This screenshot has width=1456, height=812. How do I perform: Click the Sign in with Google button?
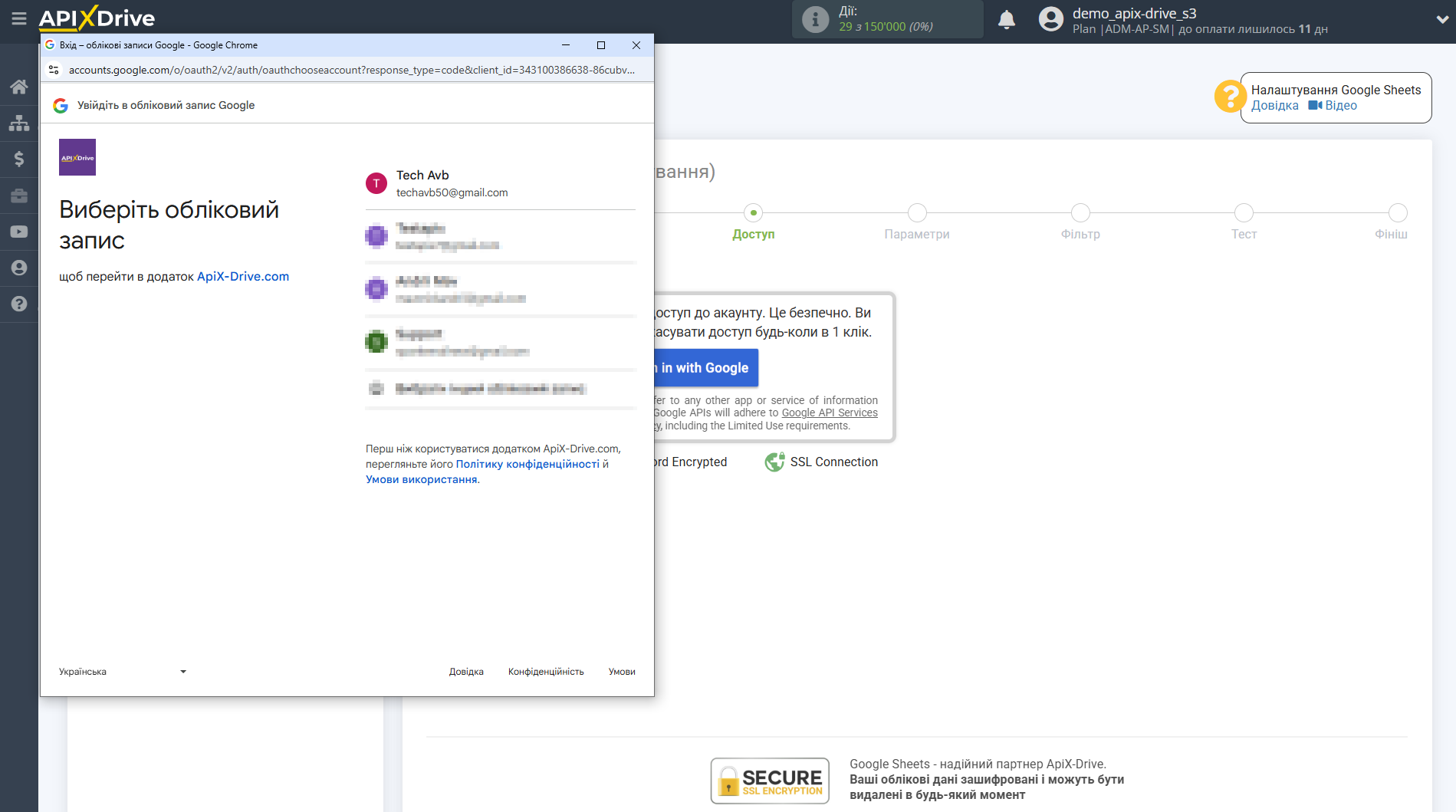706,368
